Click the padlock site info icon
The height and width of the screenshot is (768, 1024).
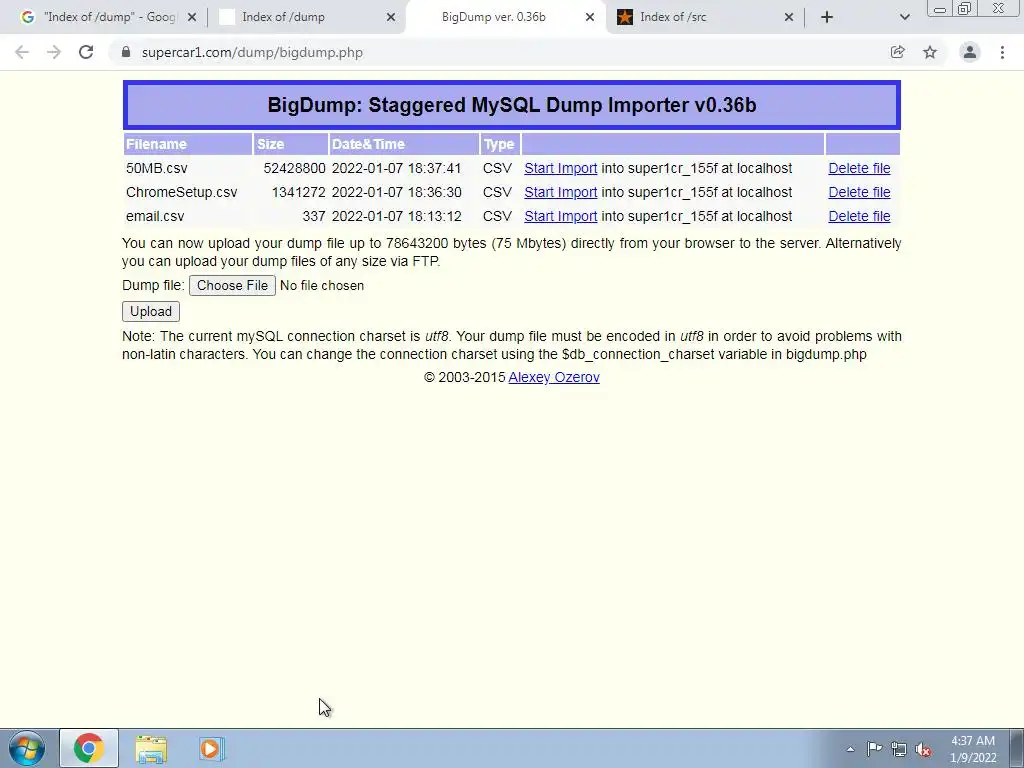[x=126, y=52]
